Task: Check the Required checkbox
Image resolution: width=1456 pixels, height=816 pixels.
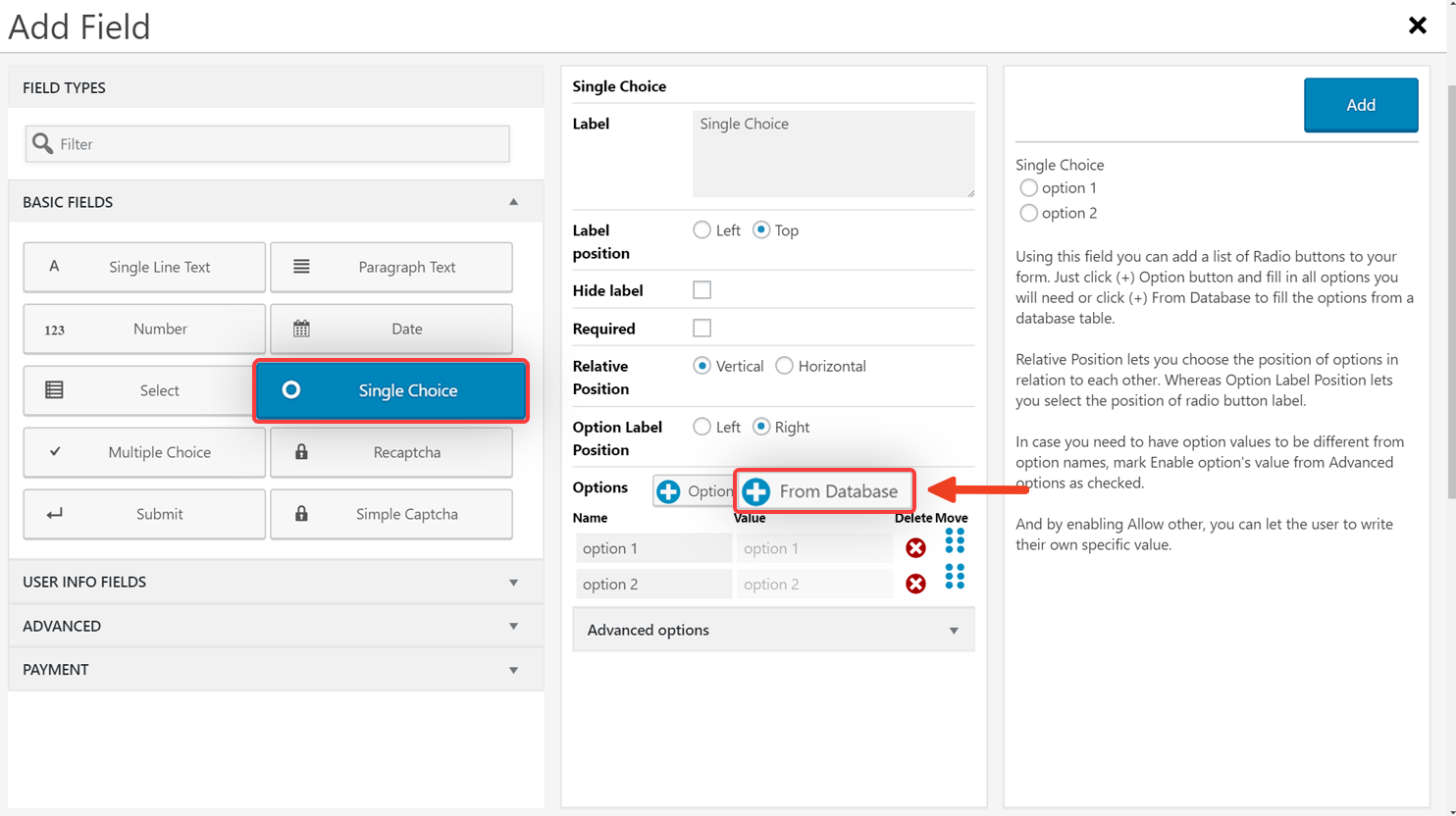Action: coord(702,329)
